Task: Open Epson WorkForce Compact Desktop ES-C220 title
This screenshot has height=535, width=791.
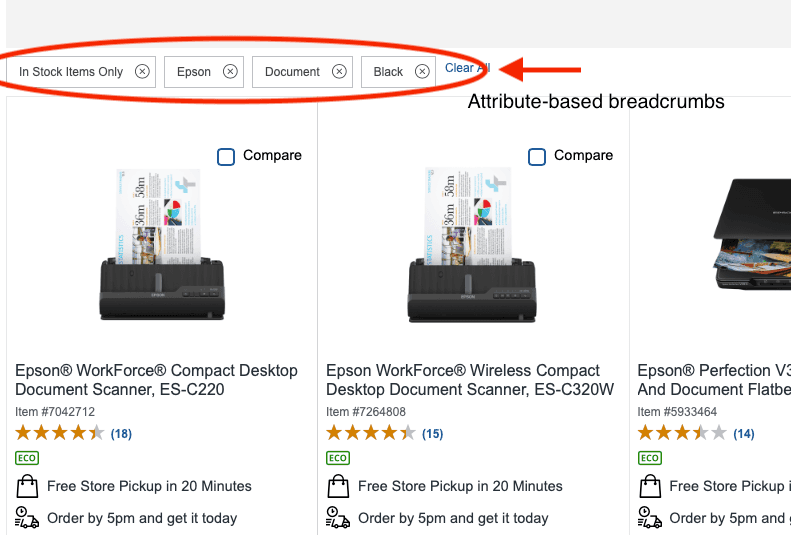Action: coord(156,380)
